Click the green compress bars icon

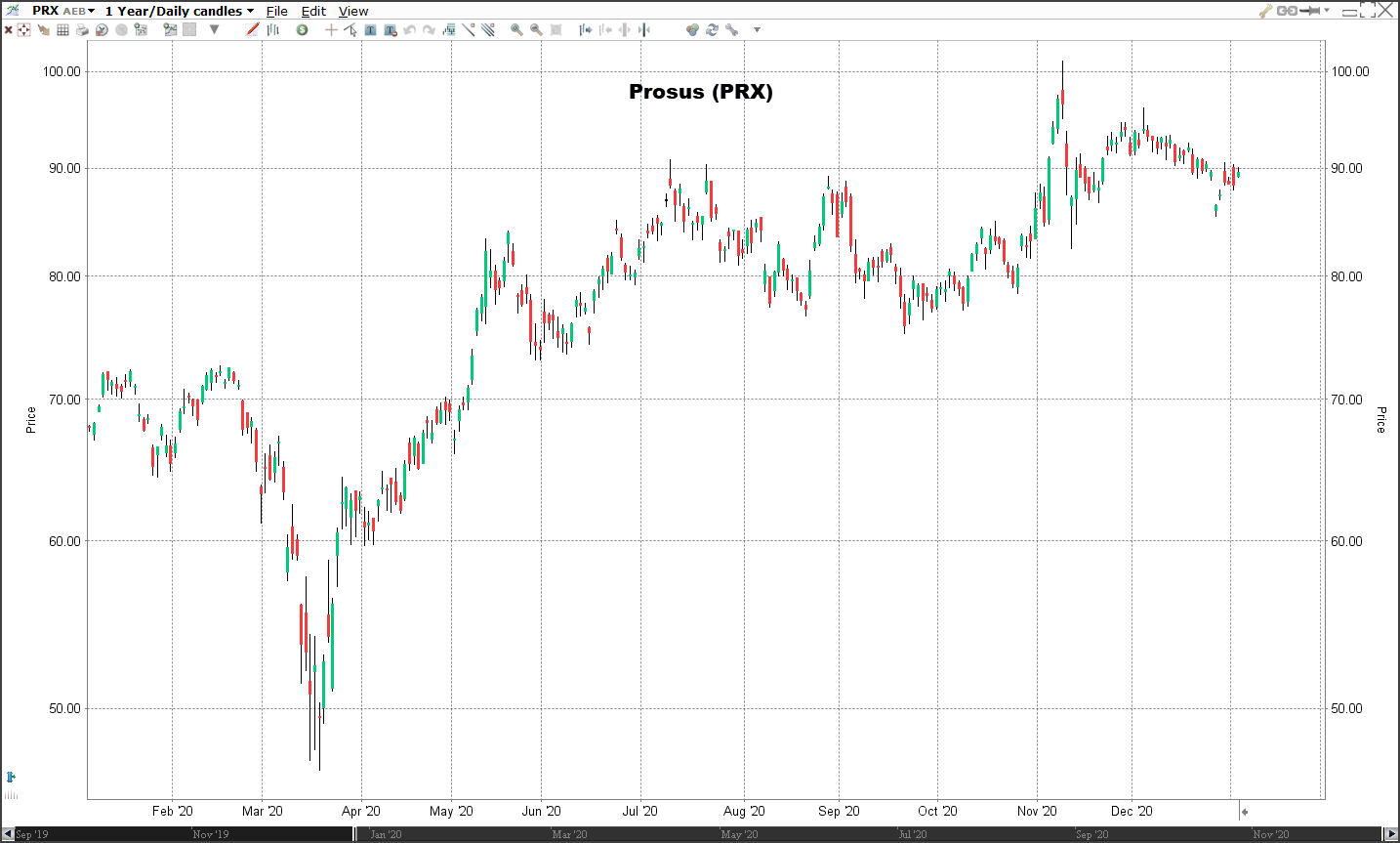[x=643, y=30]
